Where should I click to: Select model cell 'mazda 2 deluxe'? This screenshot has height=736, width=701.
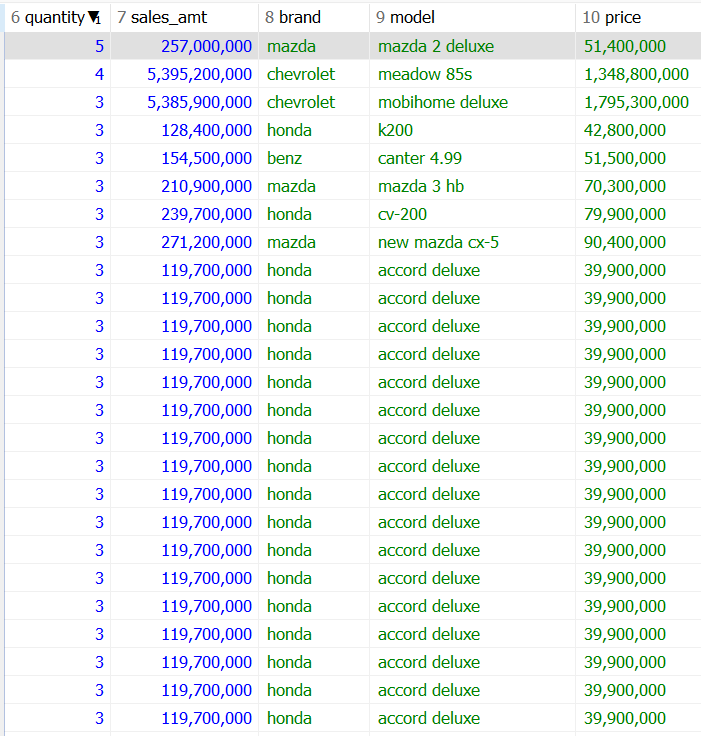click(472, 46)
